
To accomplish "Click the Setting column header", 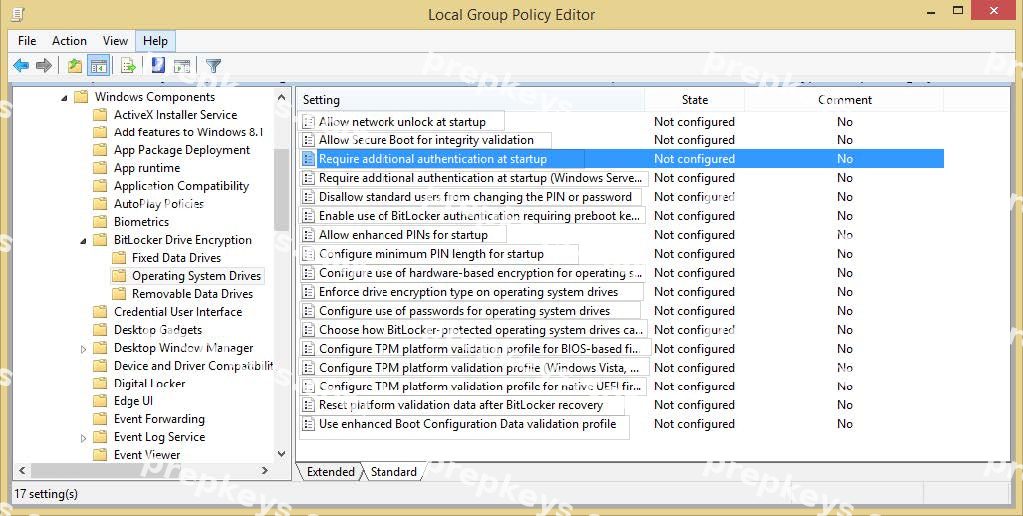I will [x=470, y=100].
